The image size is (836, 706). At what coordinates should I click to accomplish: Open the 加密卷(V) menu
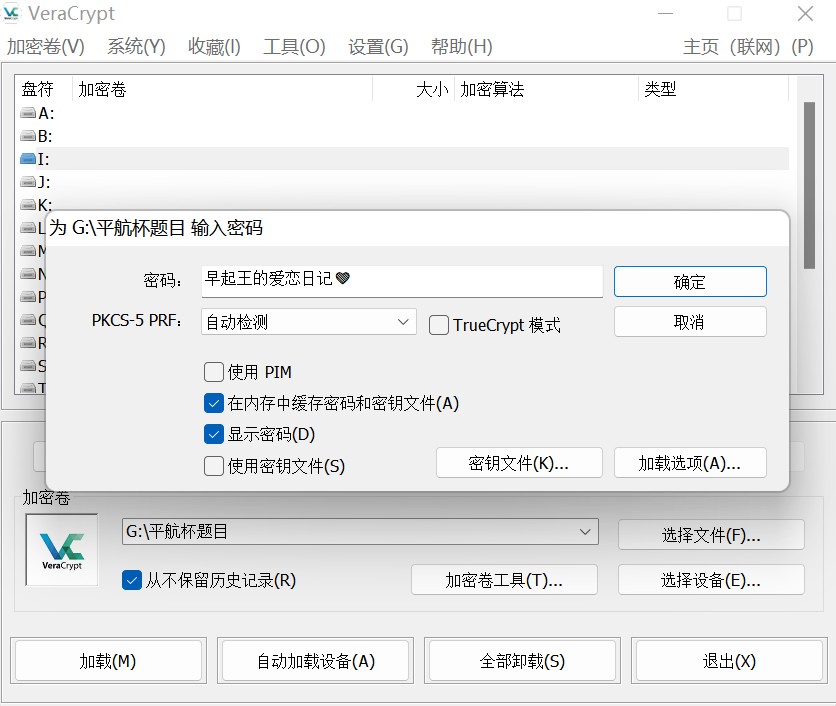tap(46, 47)
